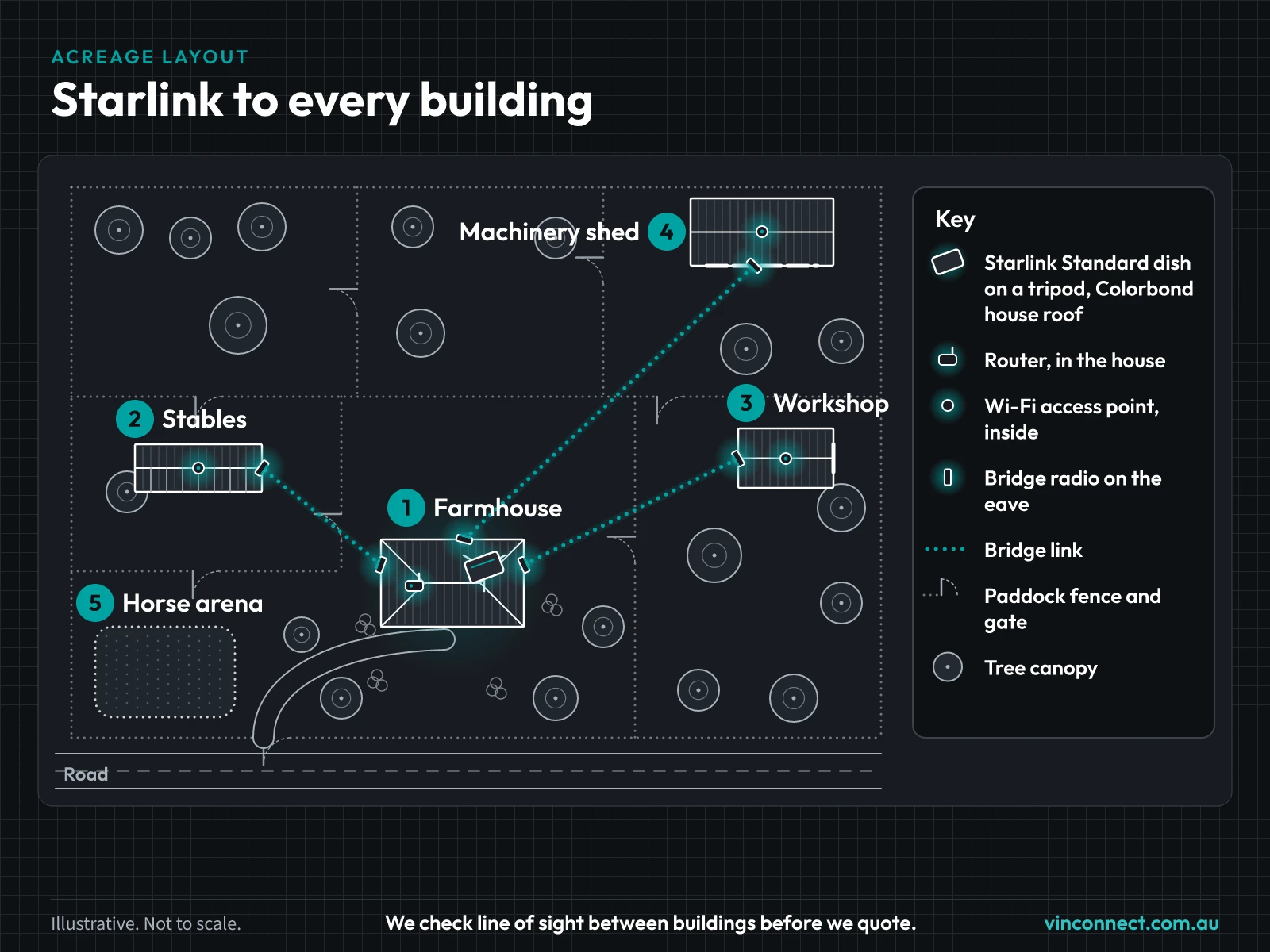Click the bridge radio on the stables eave
1270x952 pixels.
tap(261, 467)
